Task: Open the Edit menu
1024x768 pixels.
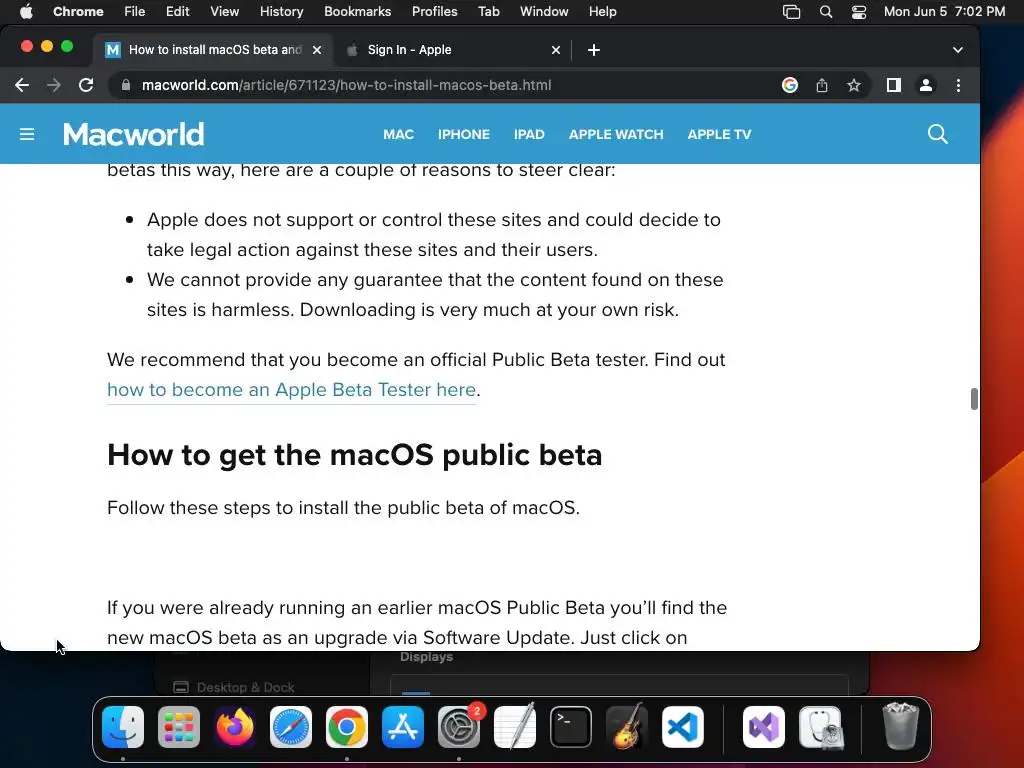Action: pyautogui.click(x=177, y=12)
